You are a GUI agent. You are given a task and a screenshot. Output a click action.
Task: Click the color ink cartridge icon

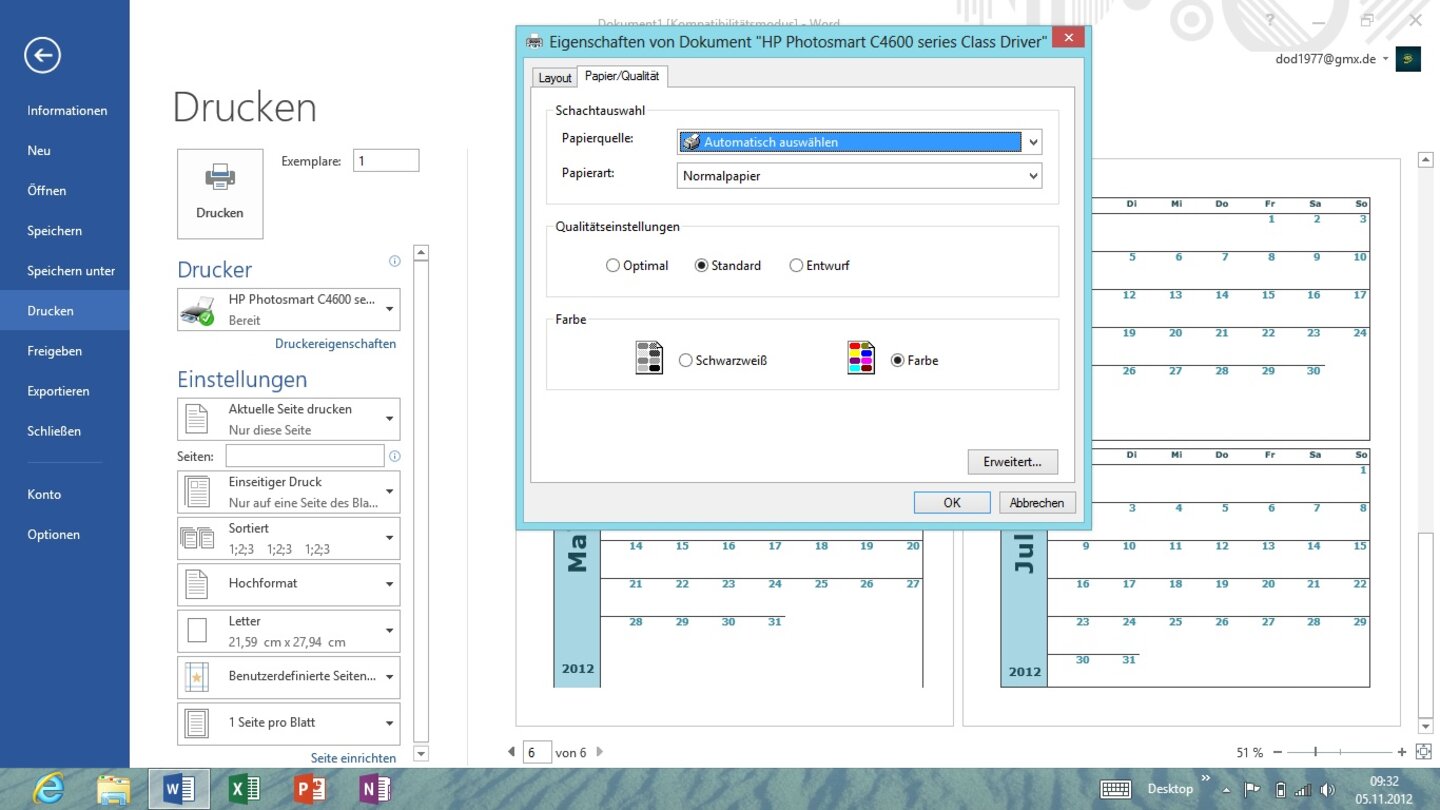pyautogui.click(x=861, y=358)
